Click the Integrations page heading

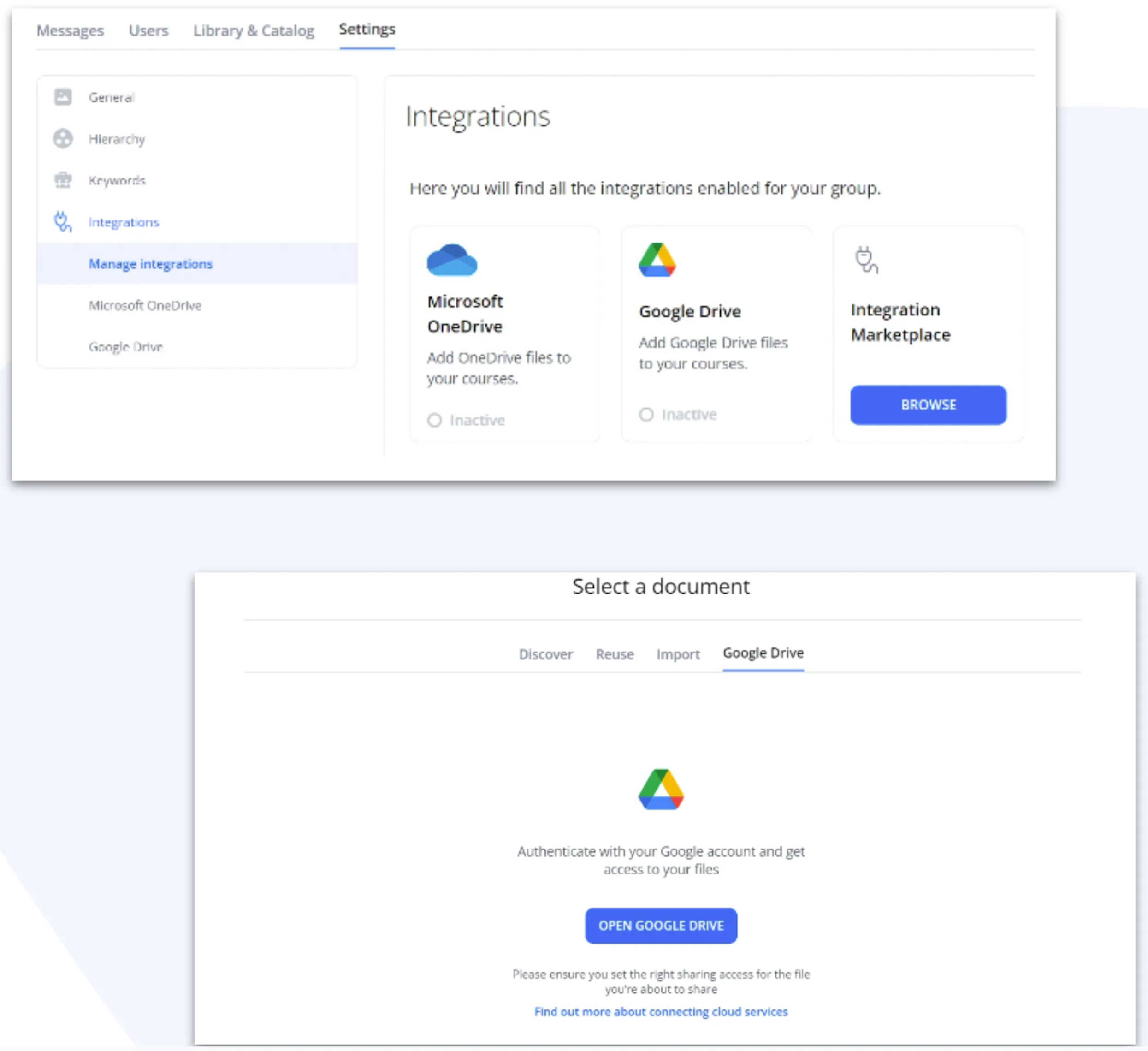coord(478,117)
